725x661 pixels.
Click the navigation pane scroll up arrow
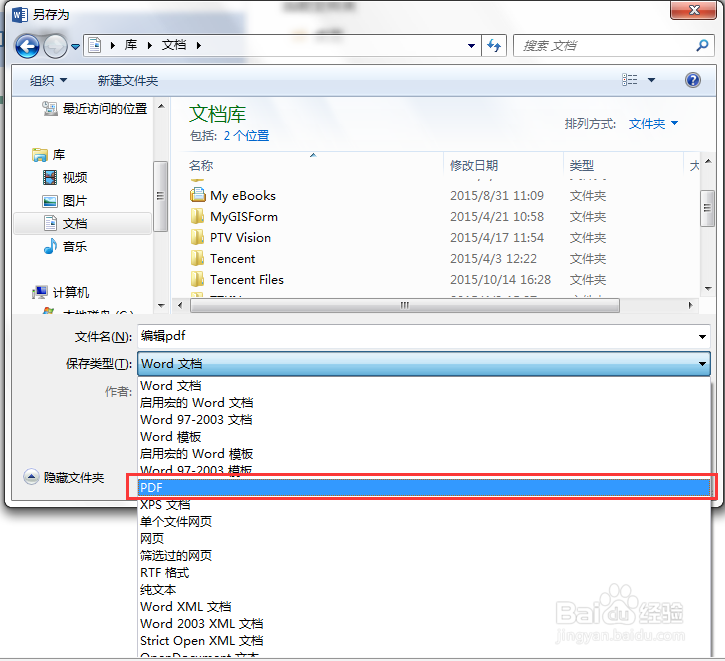(x=161, y=106)
